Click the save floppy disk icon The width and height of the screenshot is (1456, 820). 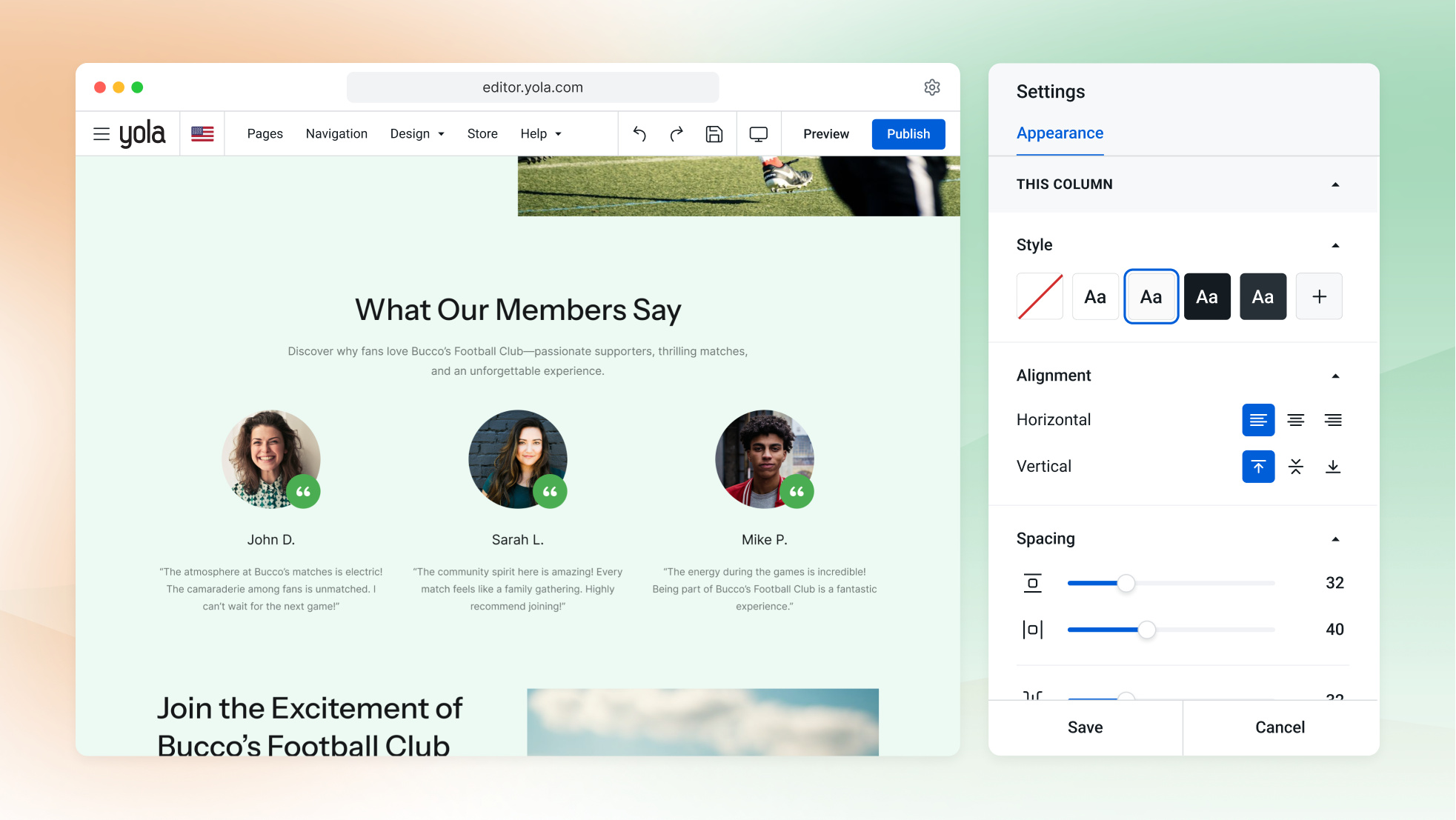pyautogui.click(x=714, y=134)
